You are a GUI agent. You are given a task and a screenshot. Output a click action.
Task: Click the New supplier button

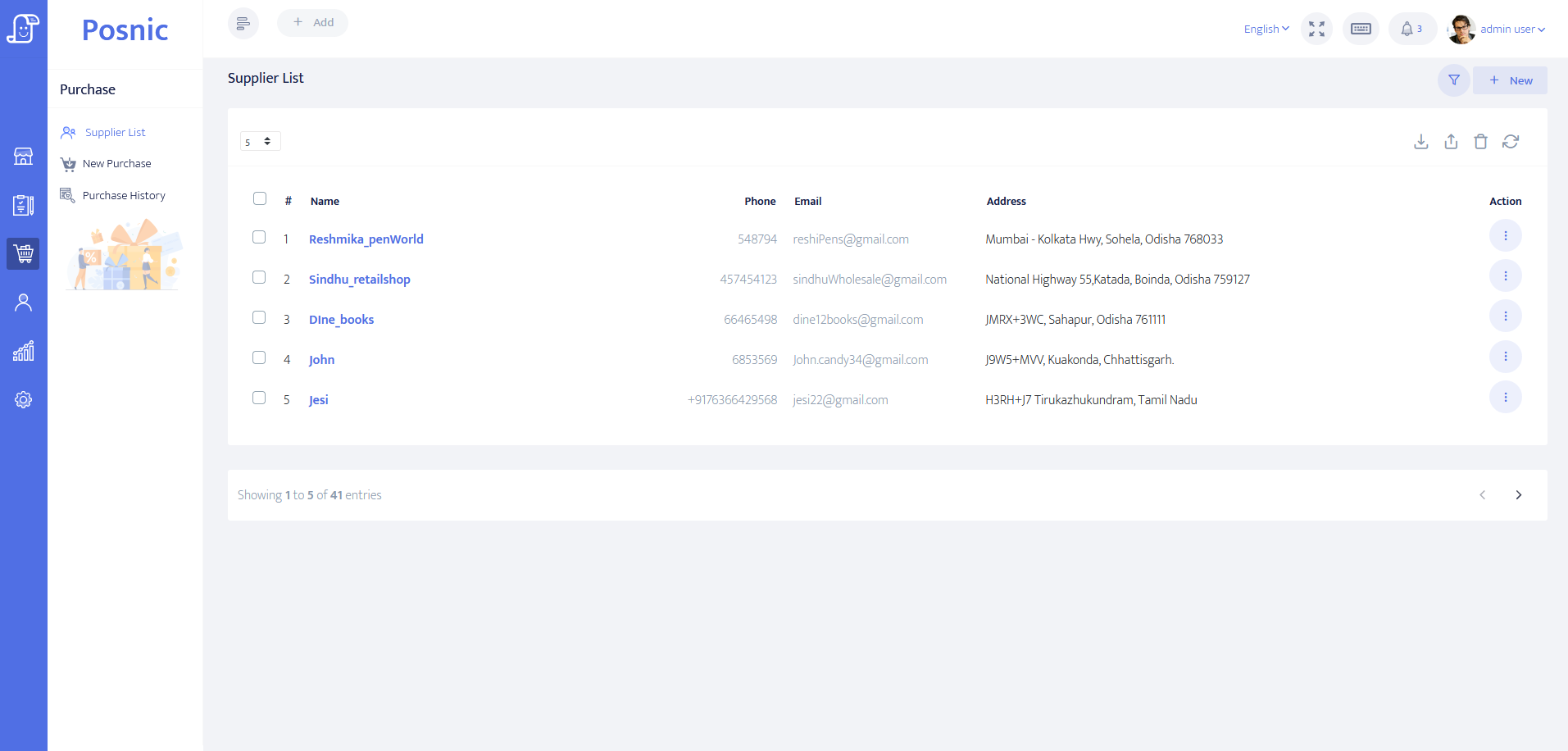[x=1510, y=80]
